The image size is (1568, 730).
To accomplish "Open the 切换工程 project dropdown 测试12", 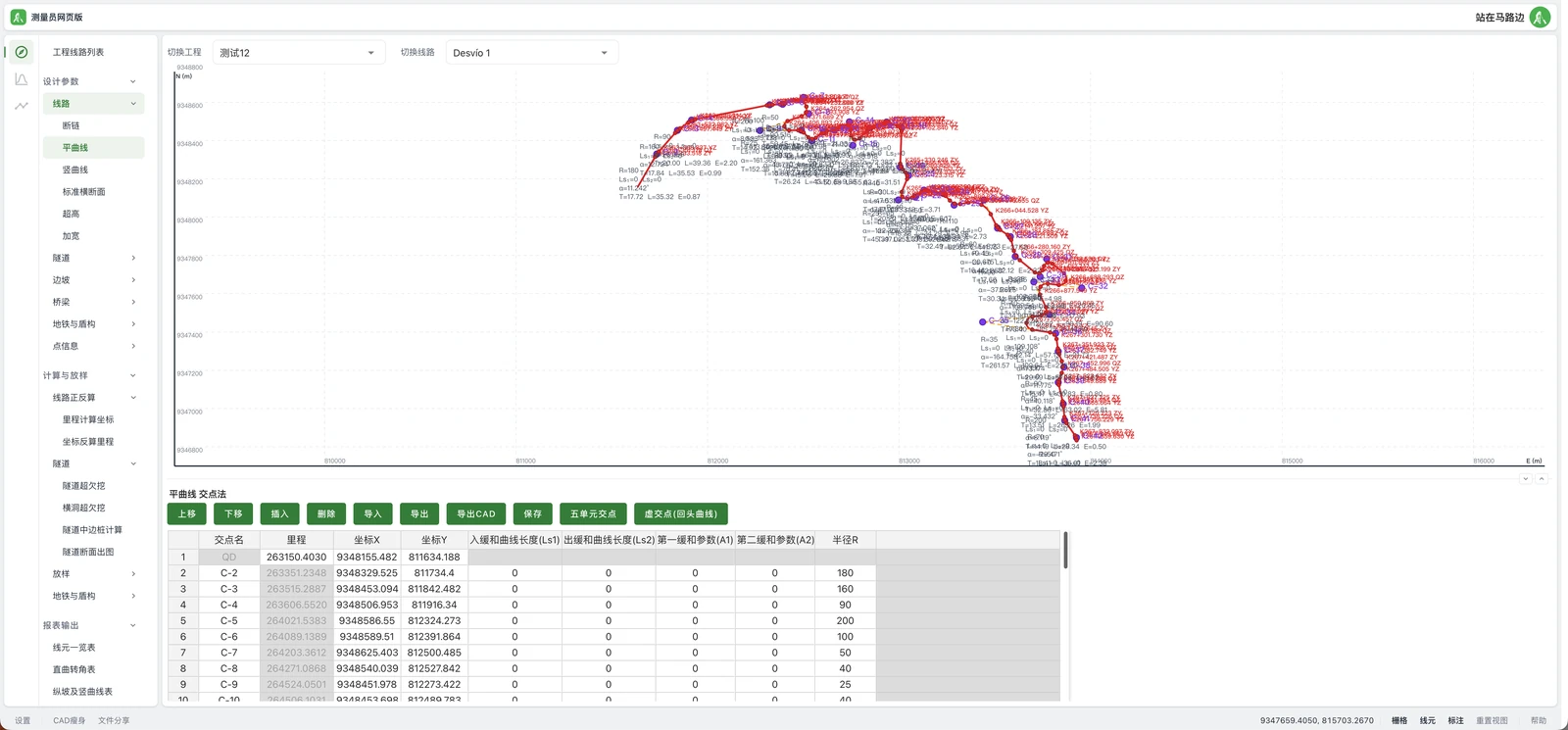I will [x=298, y=53].
